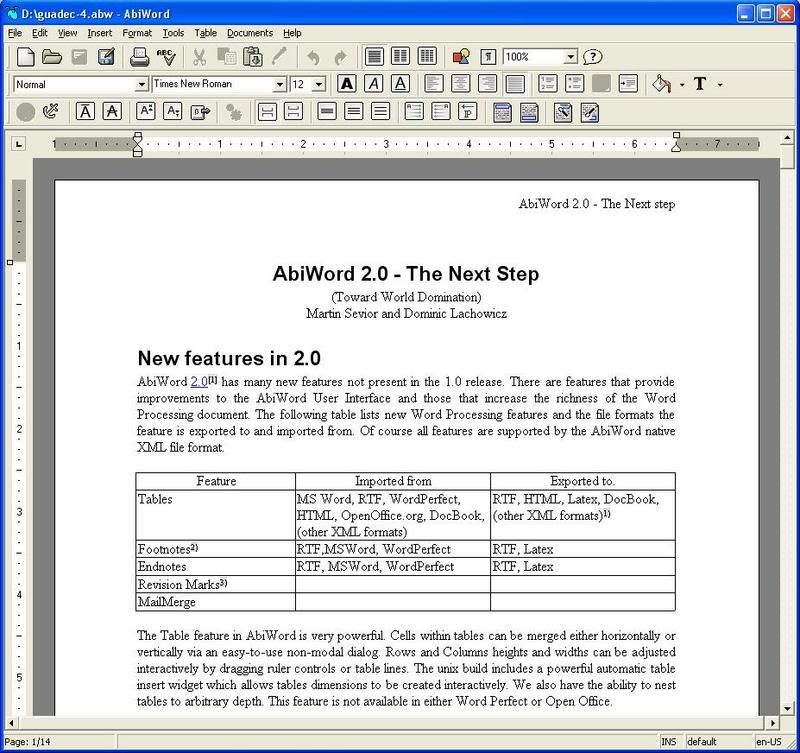800x753 pixels.
Task: Set single line spacing
Action: (x=327, y=111)
